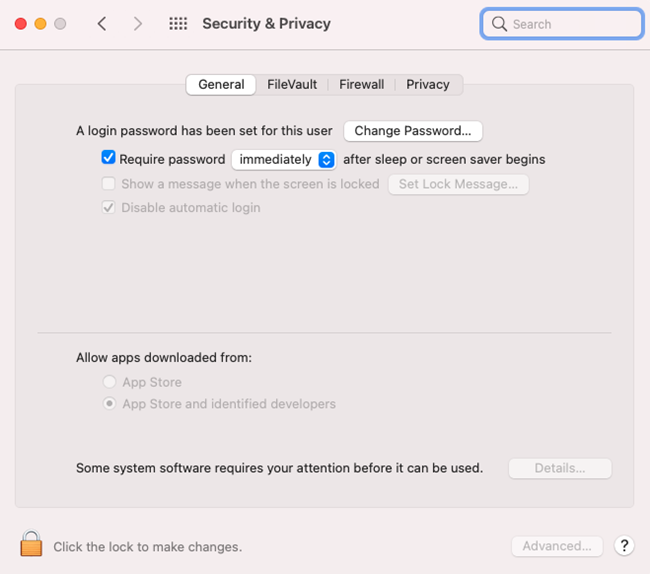This screenshot has width=650, height=574.
Task: Switch to the FileVault tab
Action: [292, 85]
